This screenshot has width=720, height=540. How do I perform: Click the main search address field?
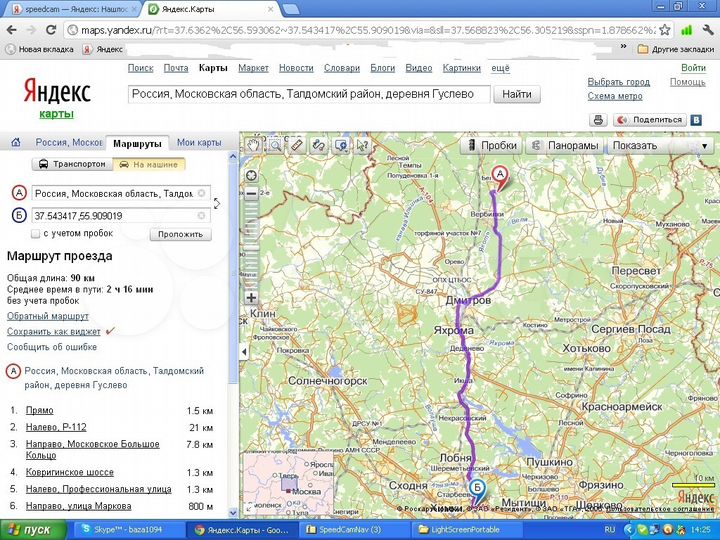(309, 94)
